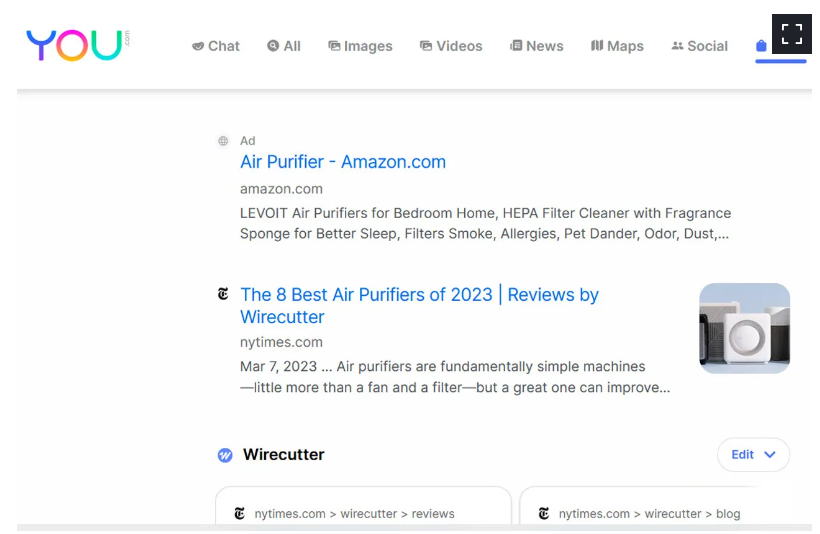
Task: Click the amazon.com domain text
Action: point(281,189)
